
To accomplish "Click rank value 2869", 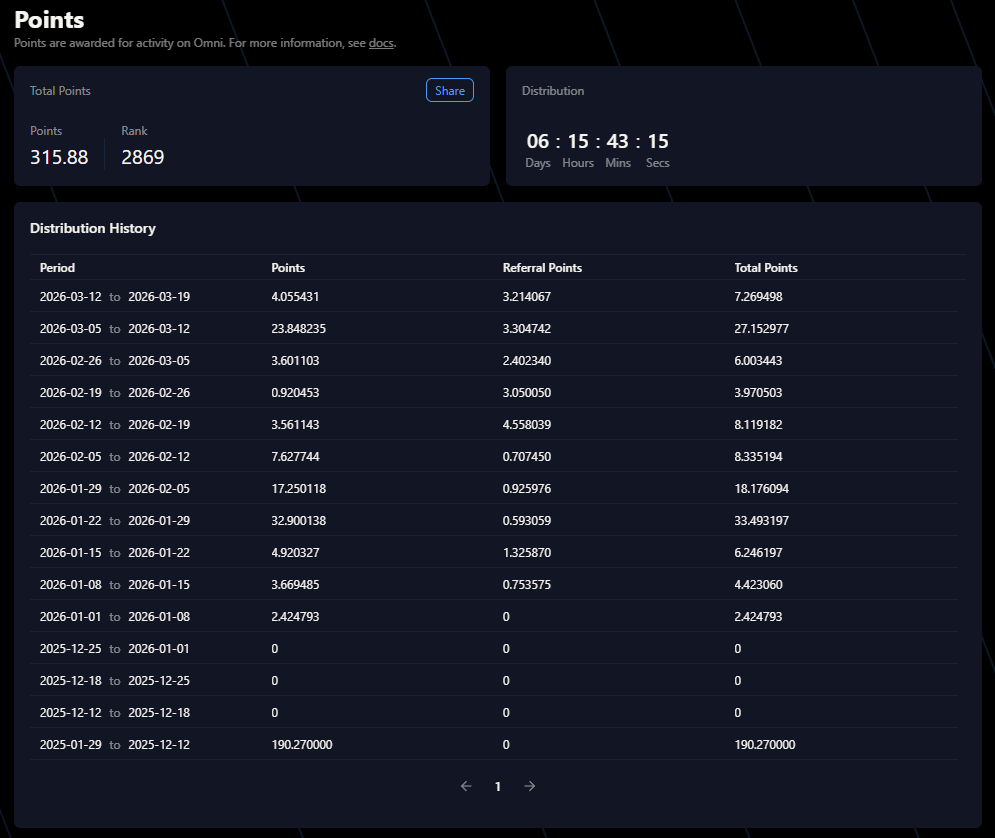I will tap(143, 157).
